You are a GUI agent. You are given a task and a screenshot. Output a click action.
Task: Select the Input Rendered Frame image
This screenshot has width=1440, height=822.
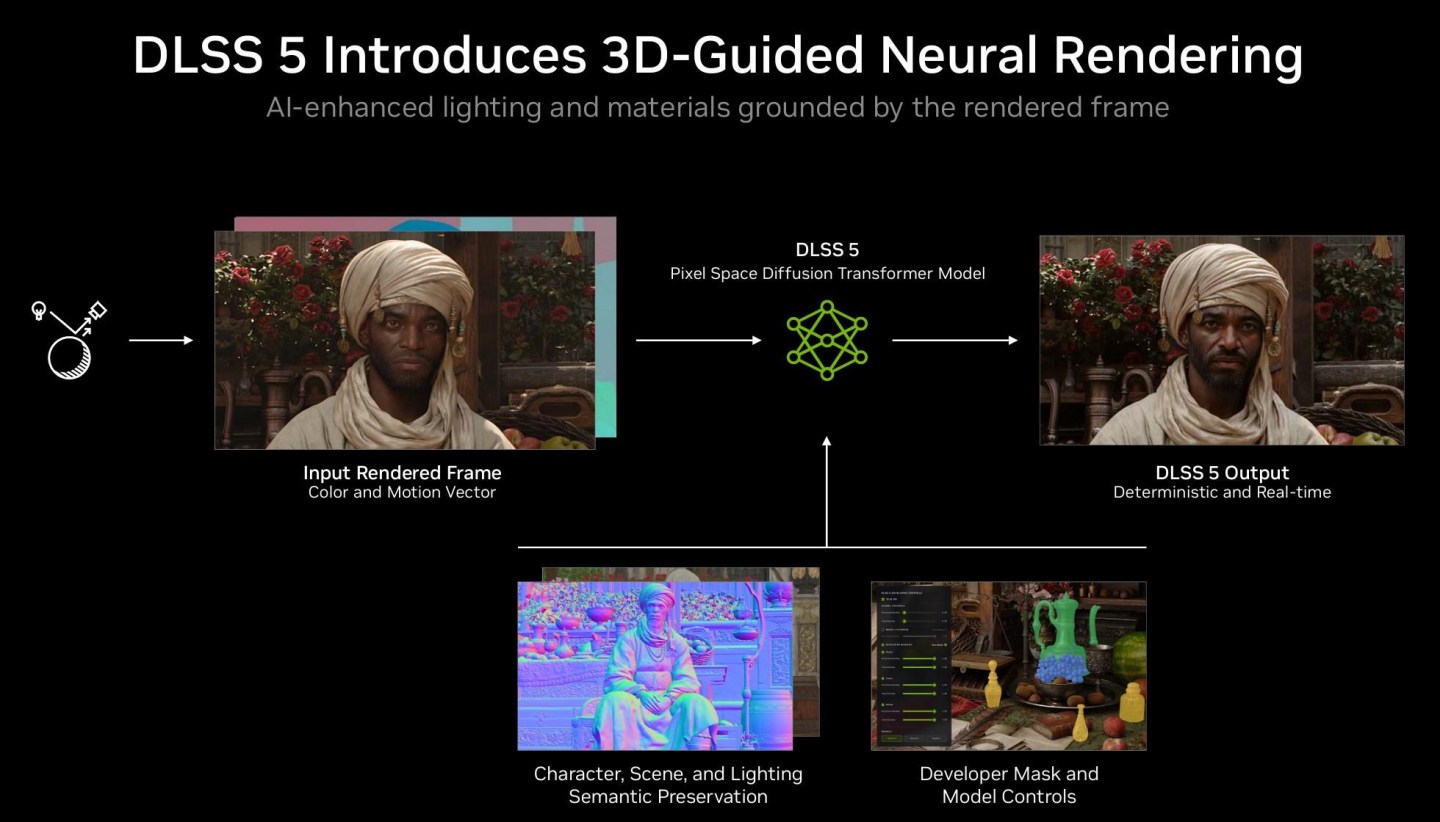[405, 340]
